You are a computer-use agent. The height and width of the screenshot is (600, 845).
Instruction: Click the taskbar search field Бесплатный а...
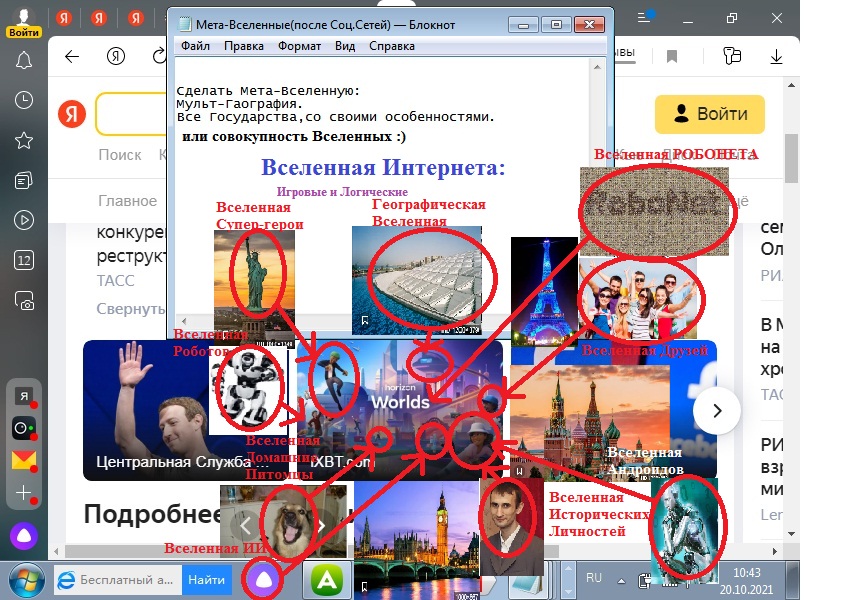(x=119, y=580)
